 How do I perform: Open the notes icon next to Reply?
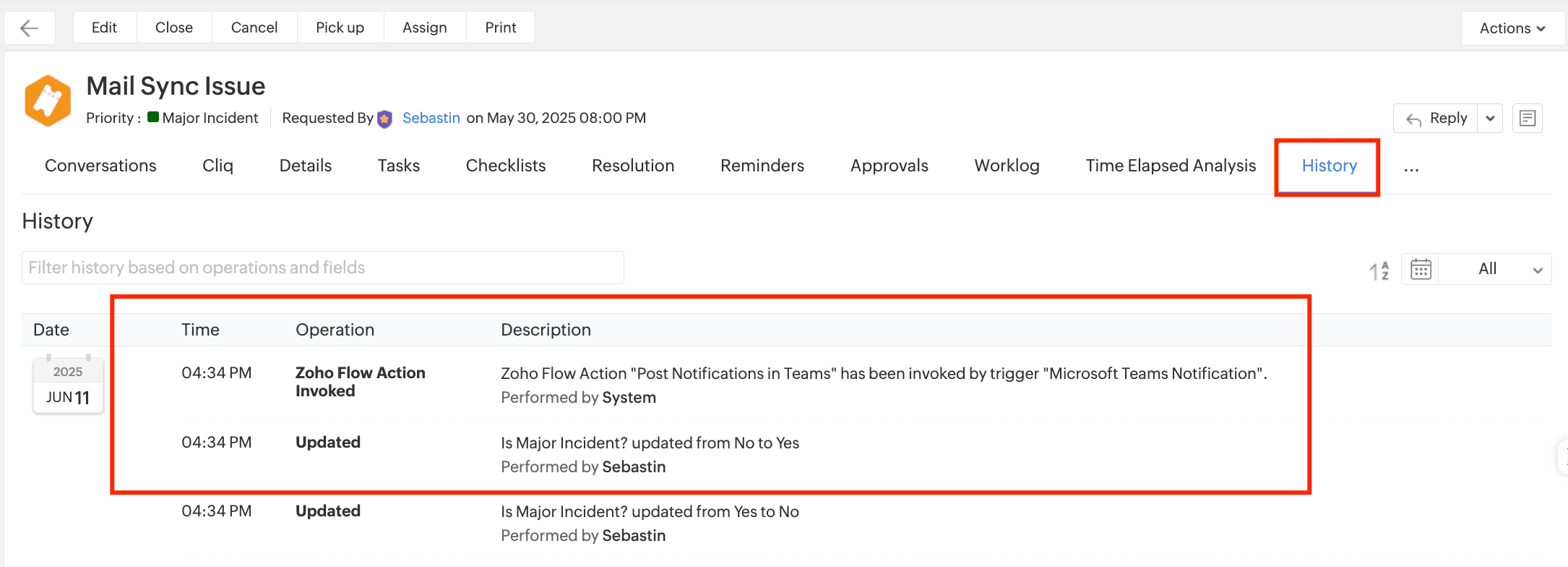point(1527,119)
